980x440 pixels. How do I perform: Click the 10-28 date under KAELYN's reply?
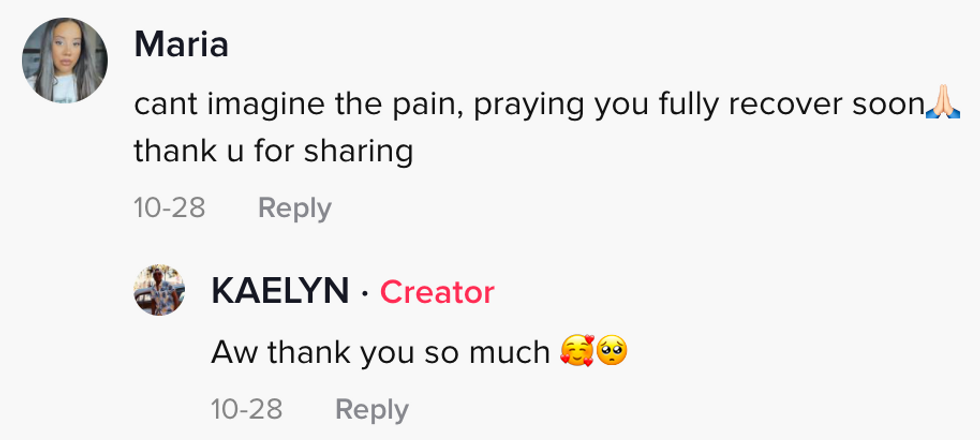[247, 409]
